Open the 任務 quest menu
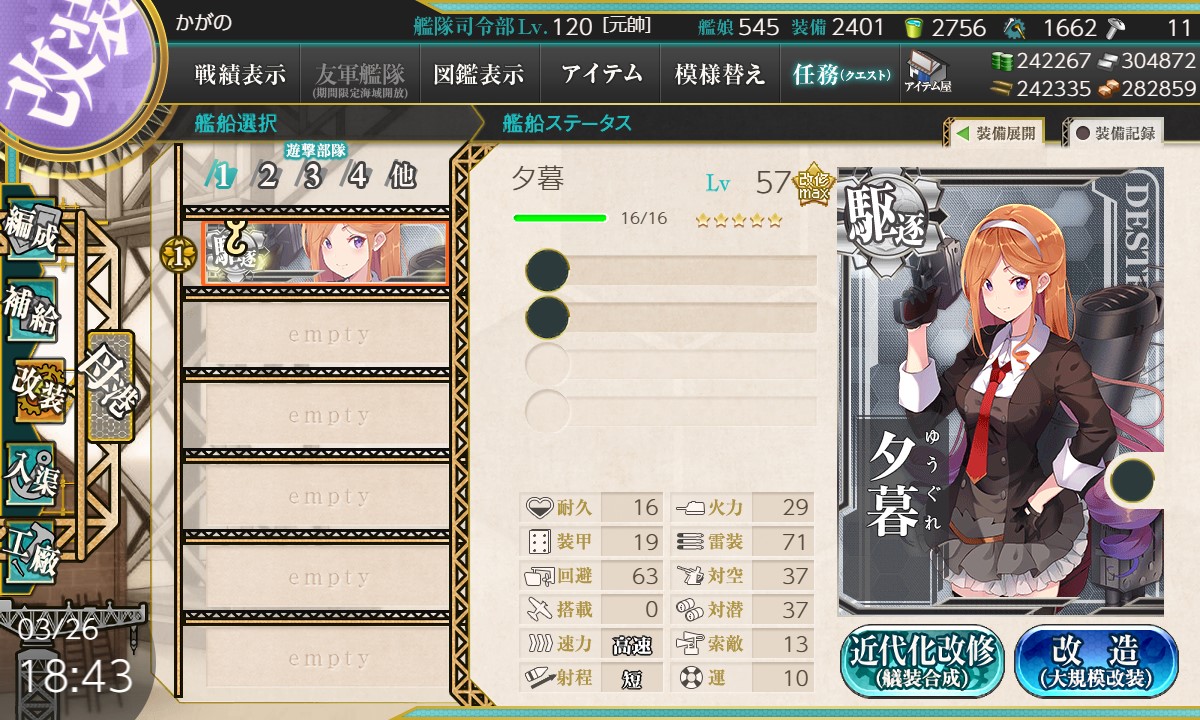1200x720 pixels. (x=840, y=74)
